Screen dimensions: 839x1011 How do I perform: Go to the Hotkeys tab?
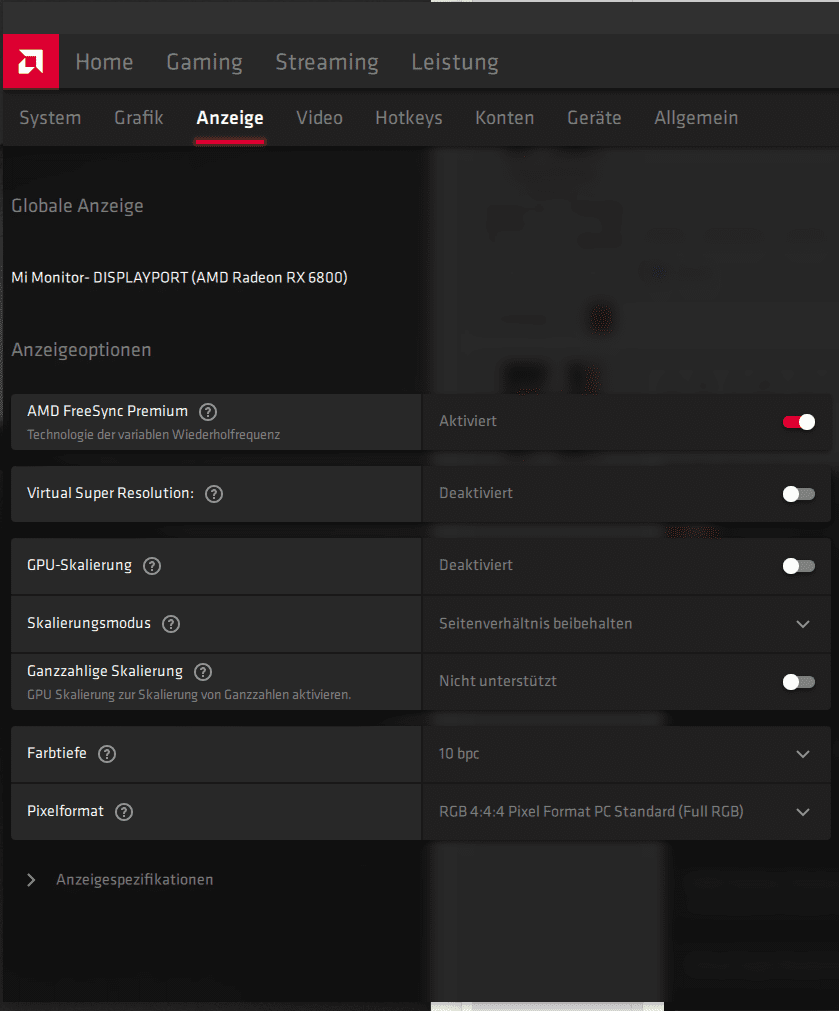pos(409,118)
